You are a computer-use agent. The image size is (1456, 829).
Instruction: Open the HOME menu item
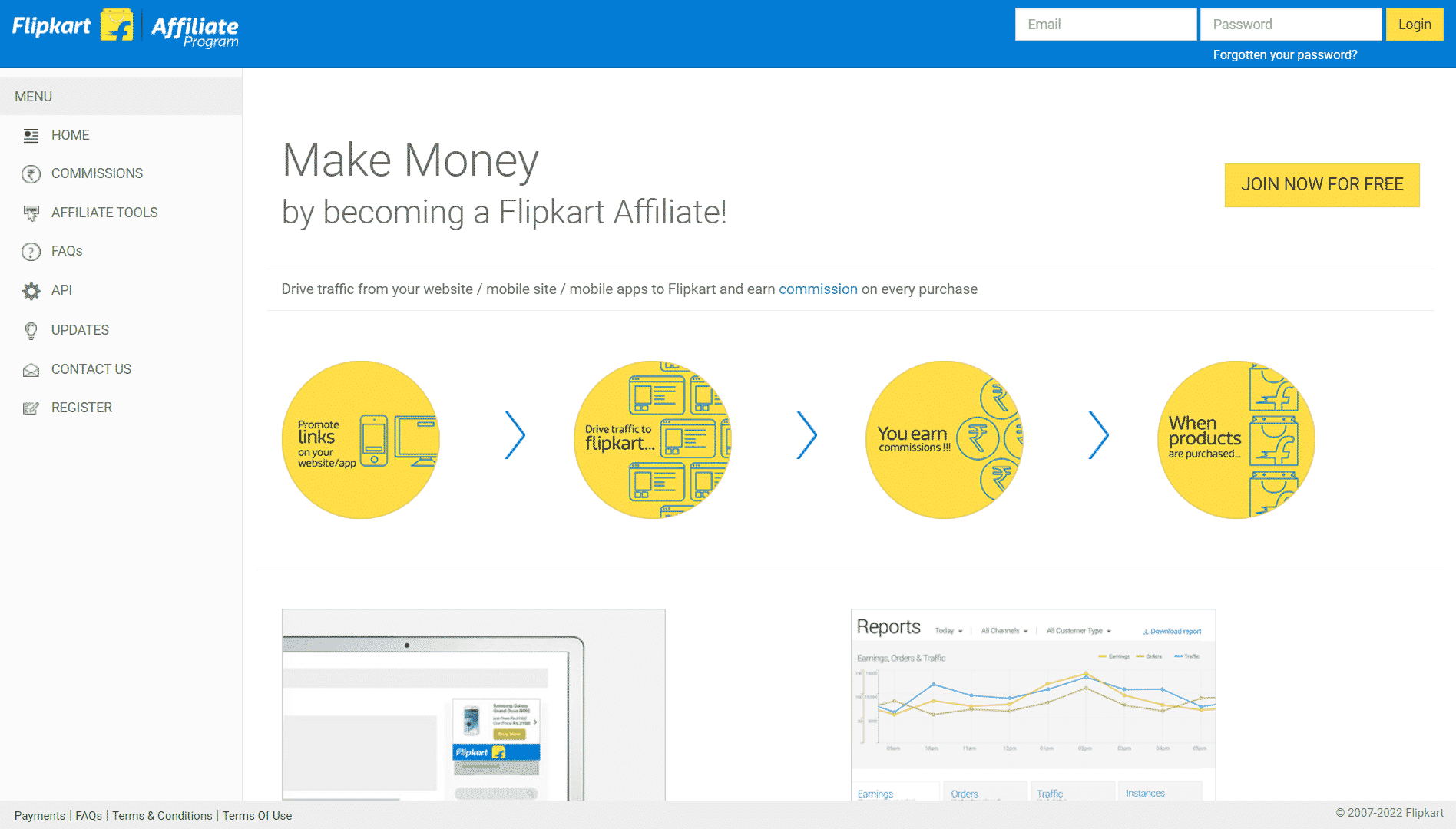[x=70, y=135]
